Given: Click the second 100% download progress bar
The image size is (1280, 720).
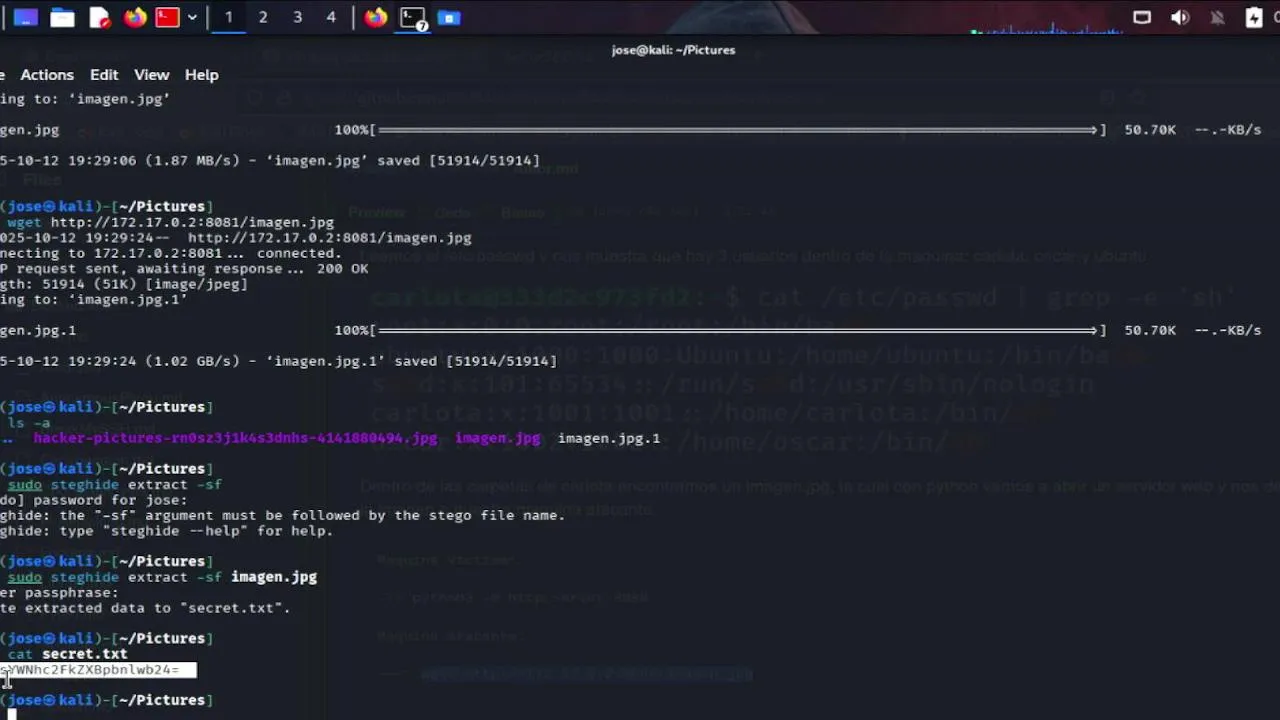Looking at the screenshot, I should (x=738, y=330).
